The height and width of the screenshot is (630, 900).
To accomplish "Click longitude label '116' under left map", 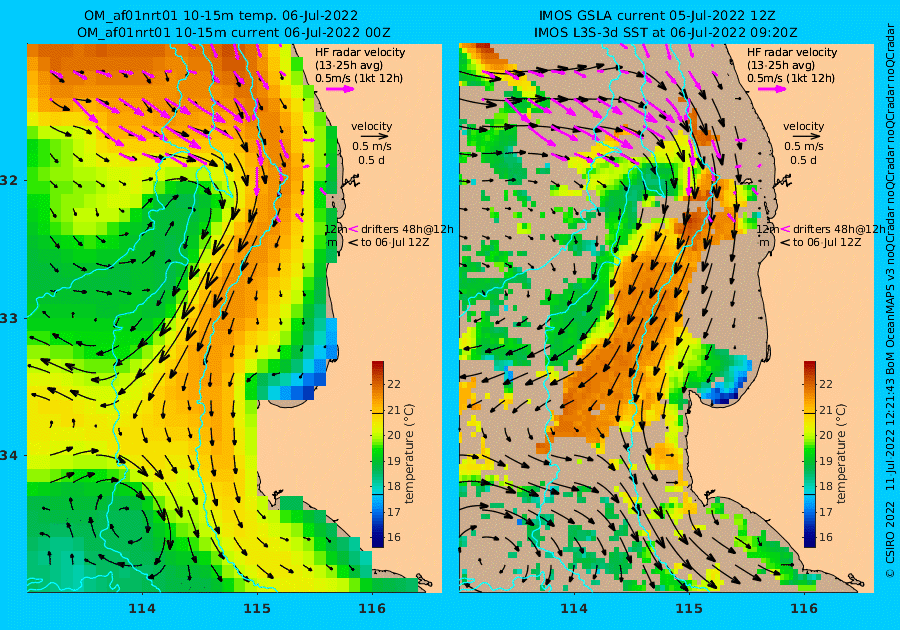I will [372, 609].
